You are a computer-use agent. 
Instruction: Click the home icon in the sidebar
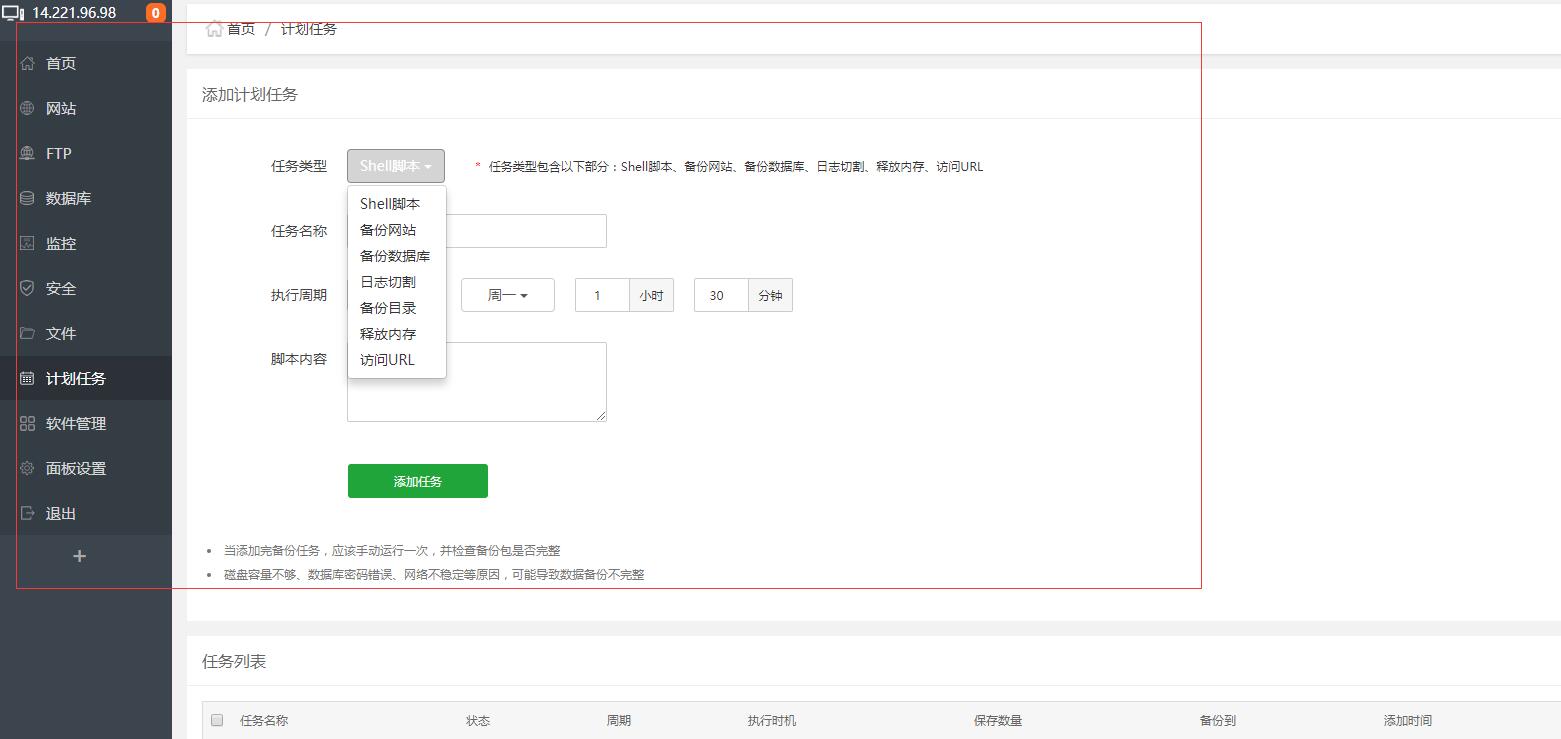(x=27, y=63)
